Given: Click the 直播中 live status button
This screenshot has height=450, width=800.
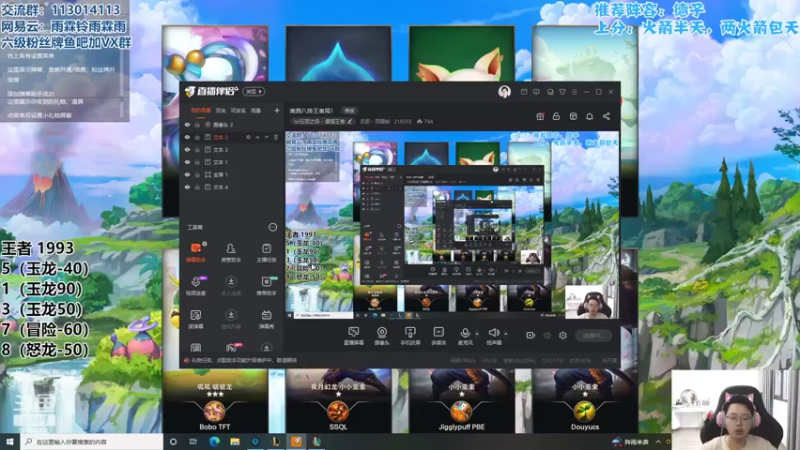Looking at the screenshot, I should [x=593, y=335].
